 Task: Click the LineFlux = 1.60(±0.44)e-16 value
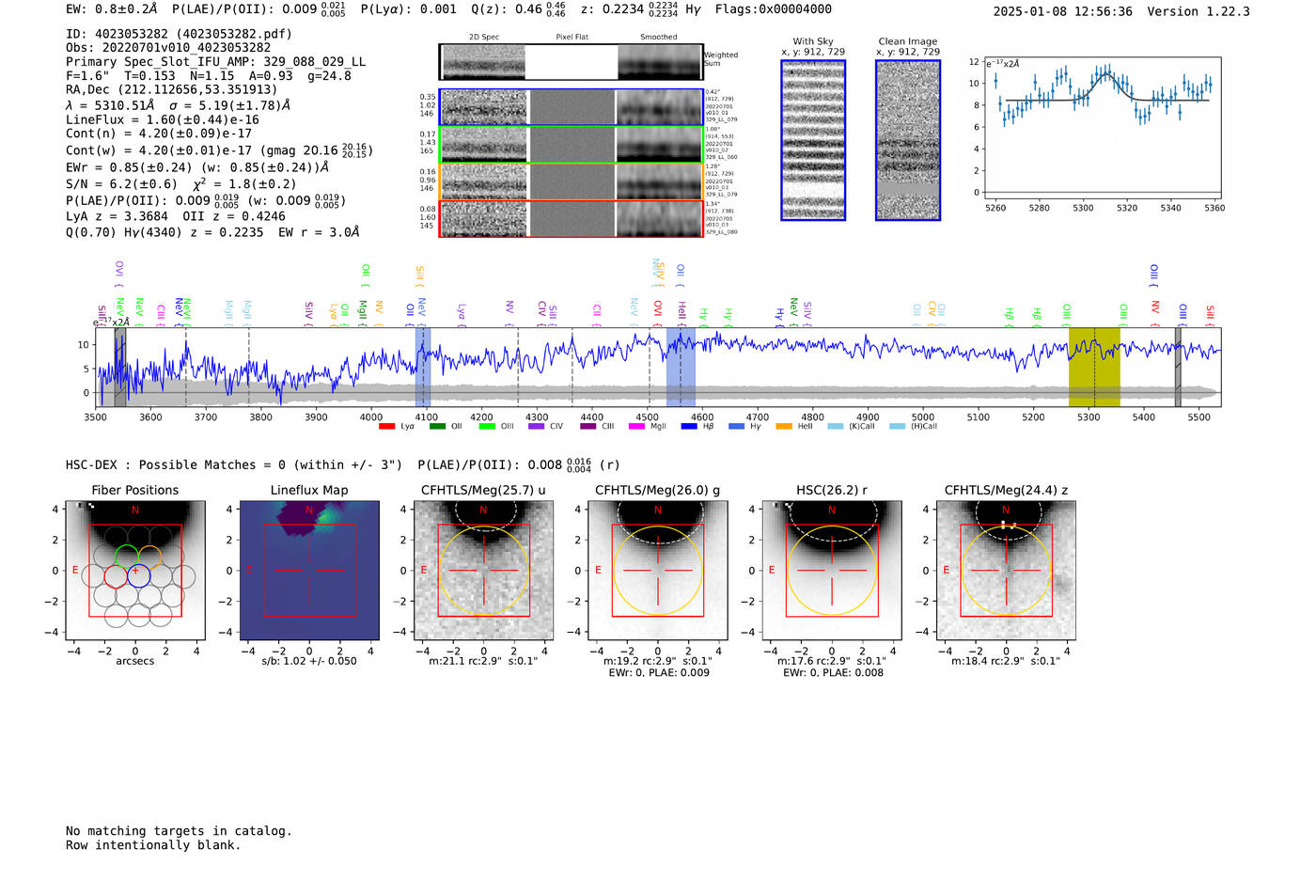[x=163, y=120]
